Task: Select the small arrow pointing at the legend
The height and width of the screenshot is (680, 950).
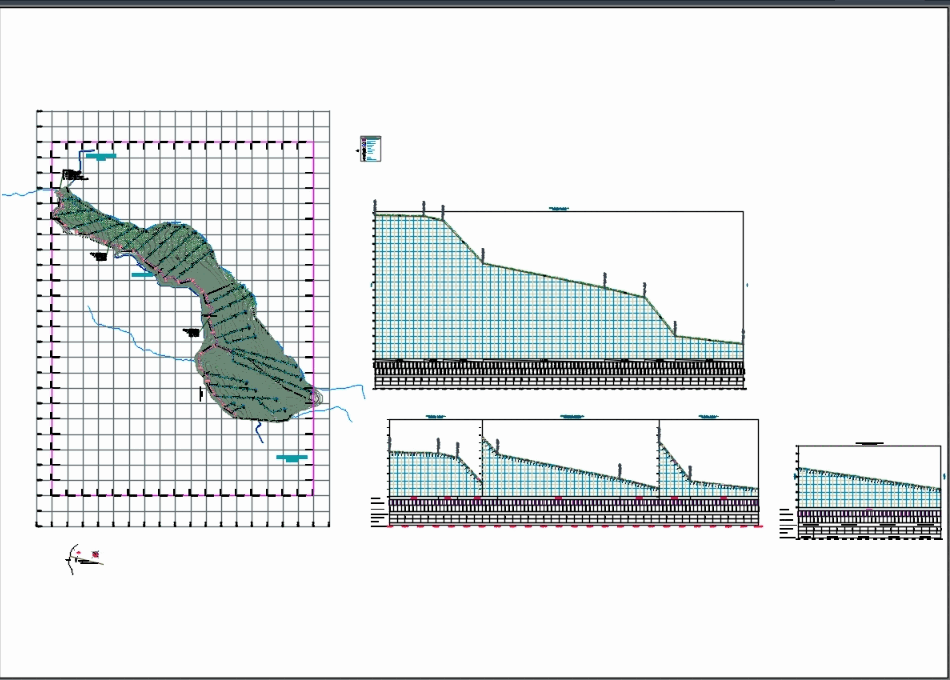Action: tap(357, 150)
